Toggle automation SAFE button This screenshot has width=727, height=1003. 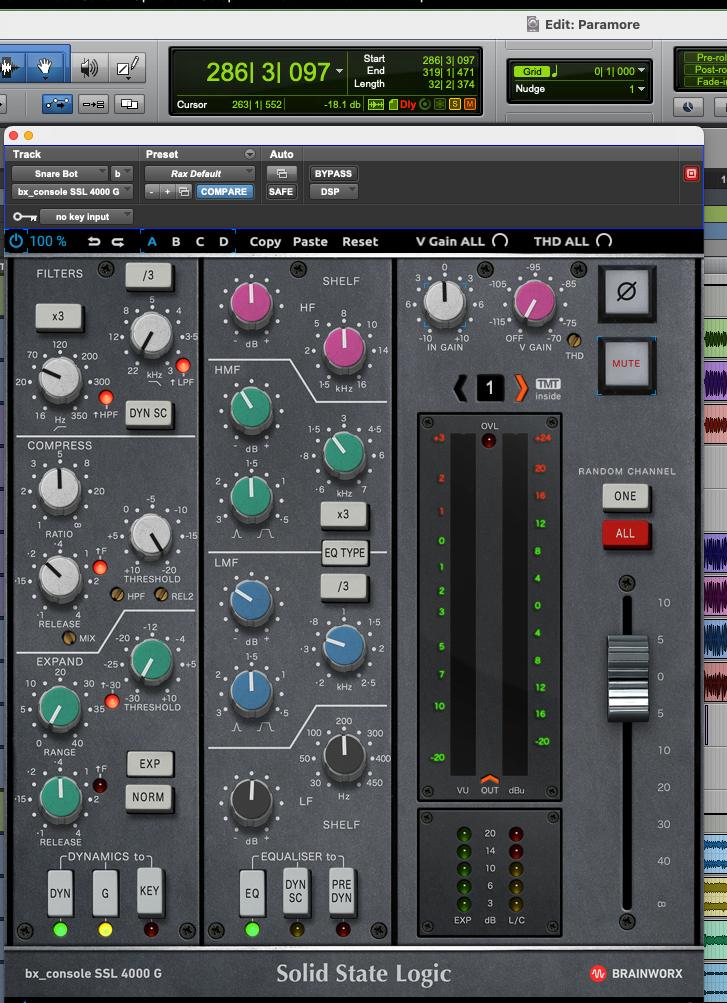point(281,191)
